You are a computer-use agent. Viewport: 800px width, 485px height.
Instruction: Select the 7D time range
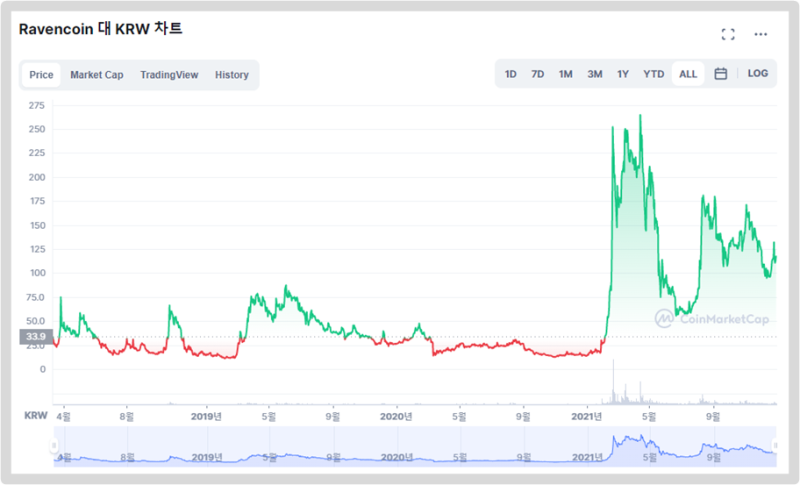pos(537,74)
